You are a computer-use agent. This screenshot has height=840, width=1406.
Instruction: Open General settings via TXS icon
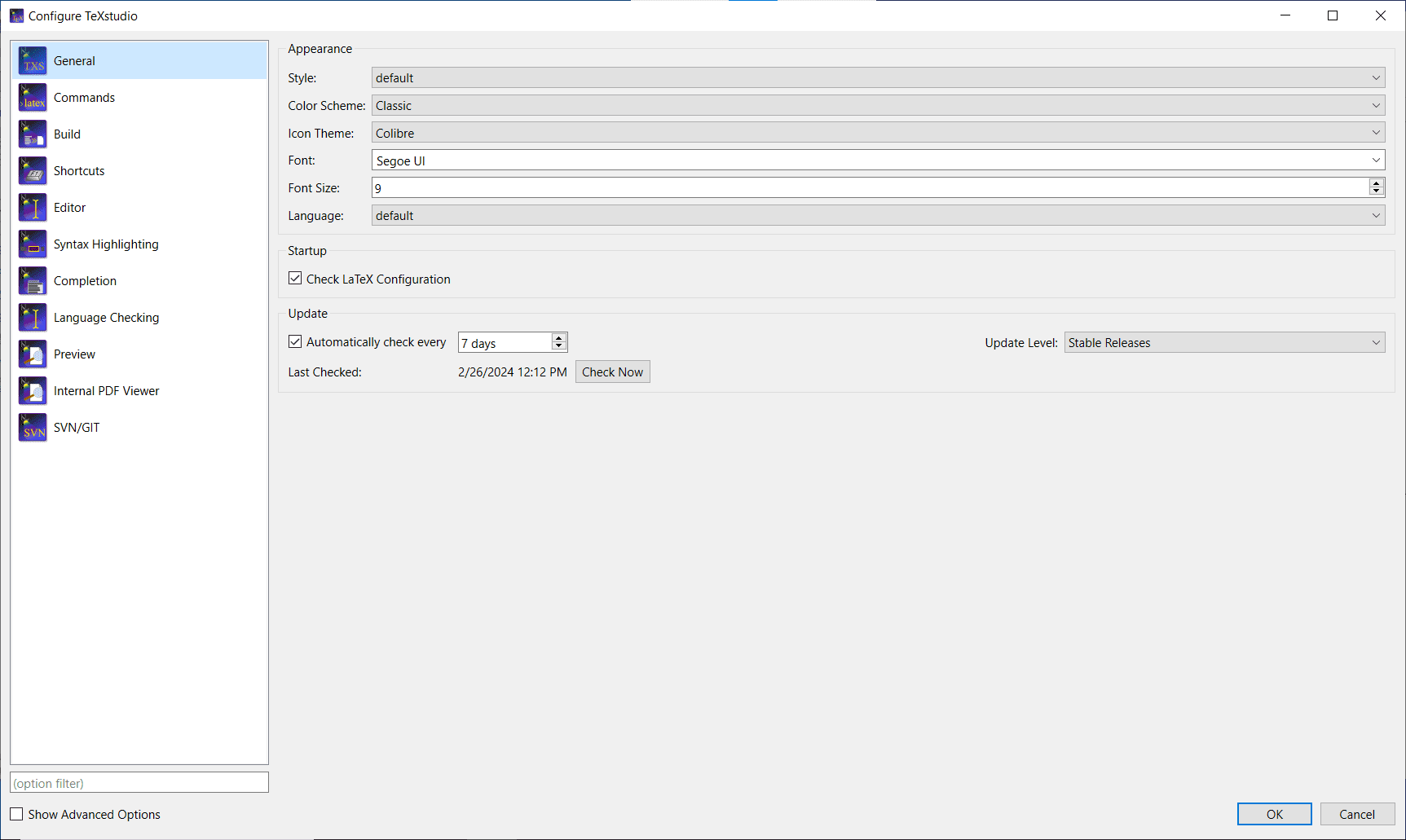point(33,61)
